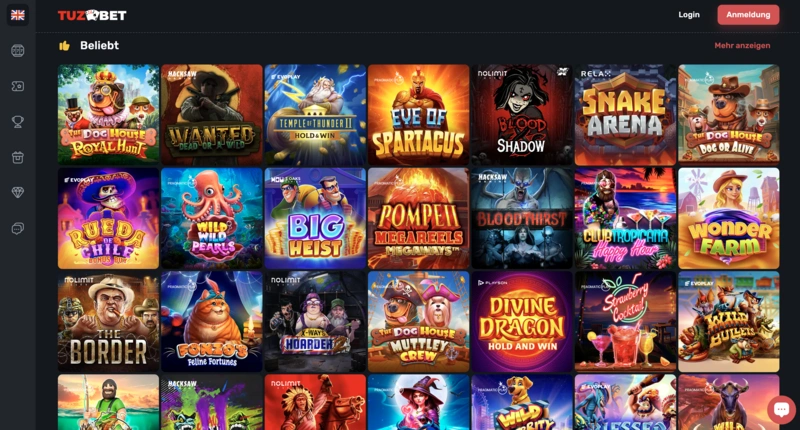Launch Divine Dragon Hold and Win
The width and height of the screenshot is (800, 430).
click(x=522, y=322)
